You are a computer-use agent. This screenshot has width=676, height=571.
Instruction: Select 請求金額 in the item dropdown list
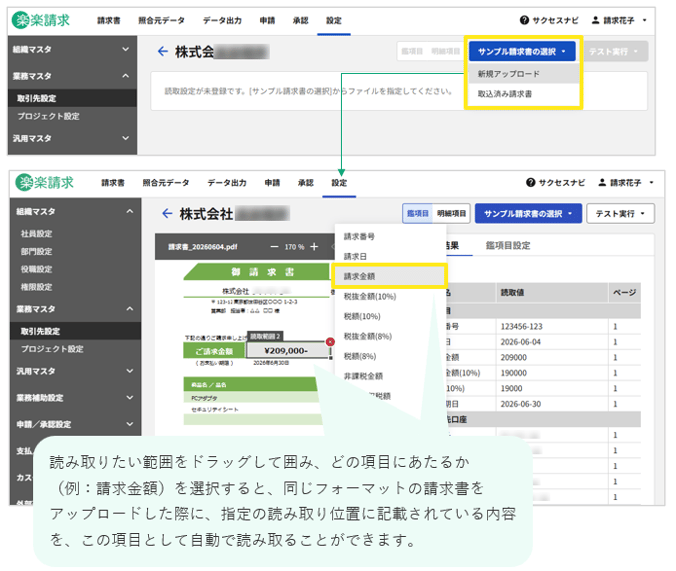pos(389,276)
